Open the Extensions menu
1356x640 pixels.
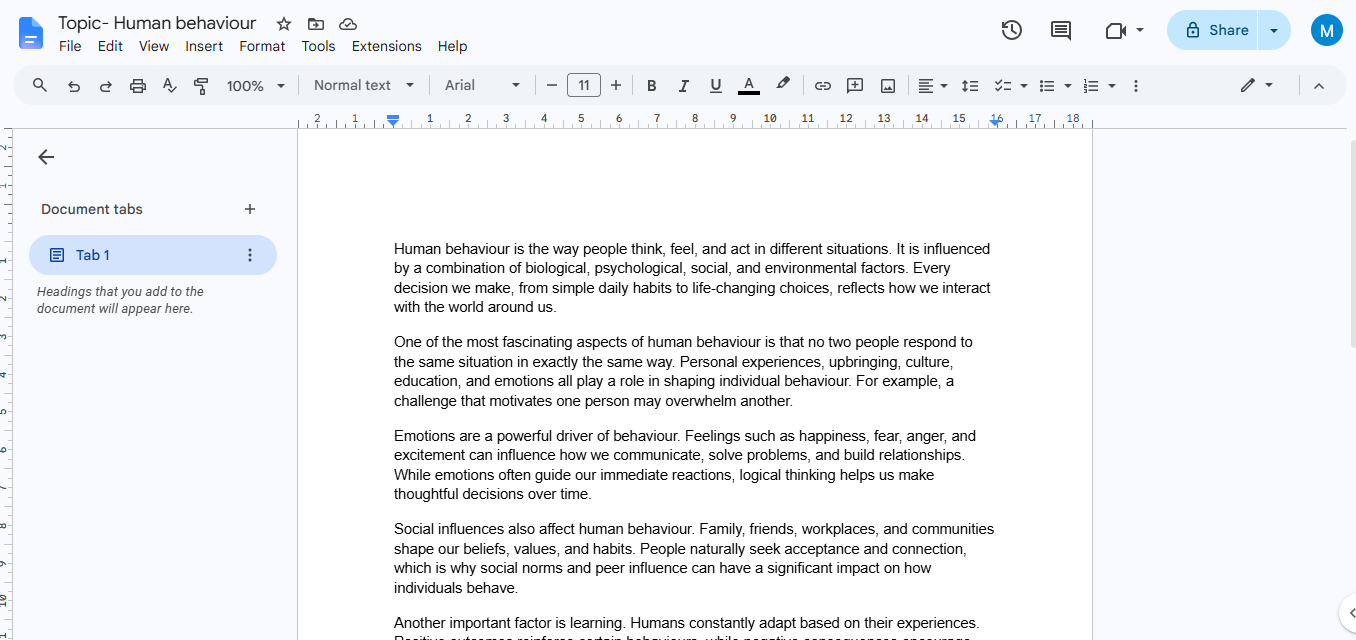pyautogui.click(x=387, y=46)
